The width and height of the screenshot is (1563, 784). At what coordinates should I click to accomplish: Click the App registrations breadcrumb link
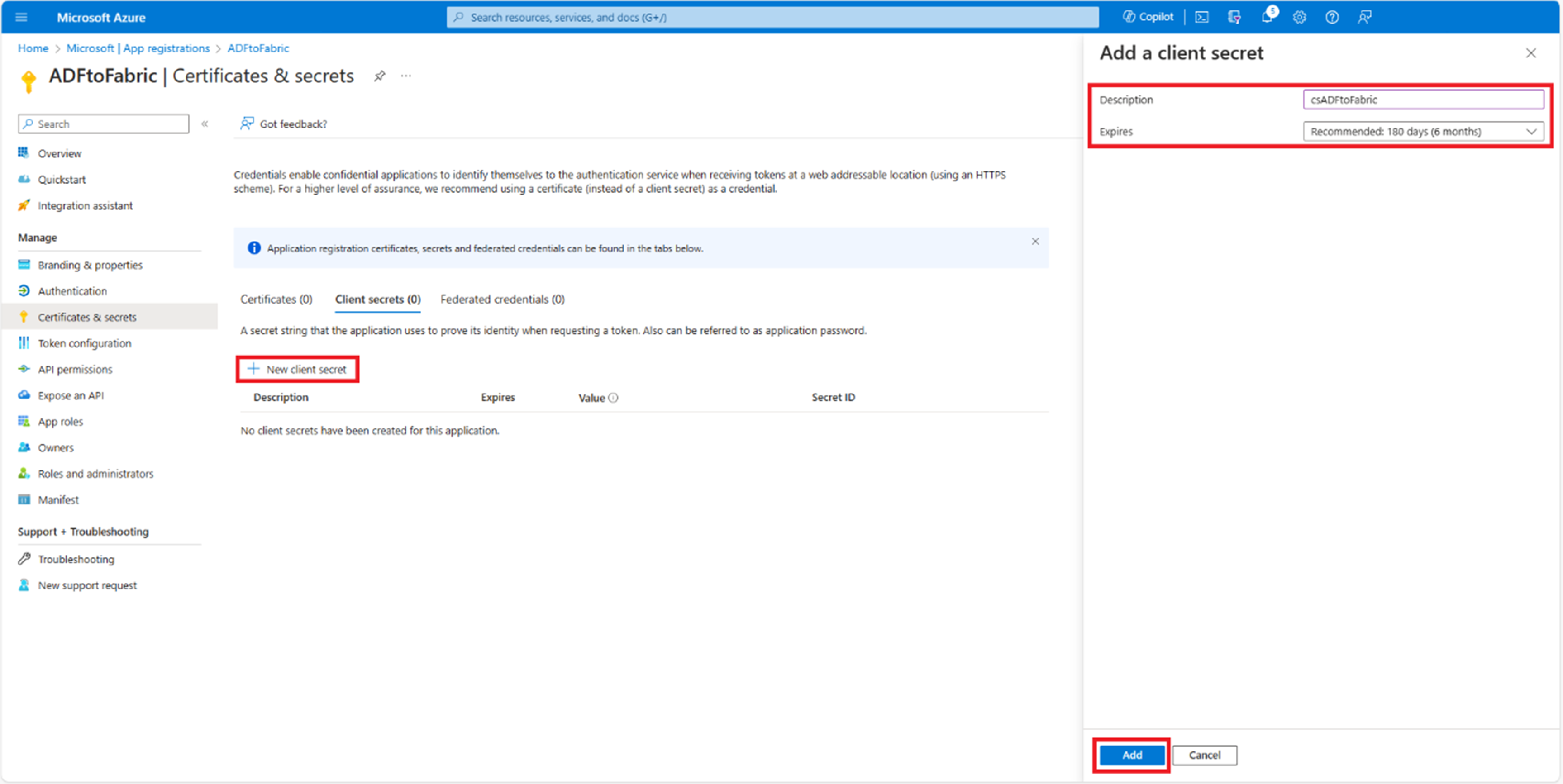coord(138,48)
